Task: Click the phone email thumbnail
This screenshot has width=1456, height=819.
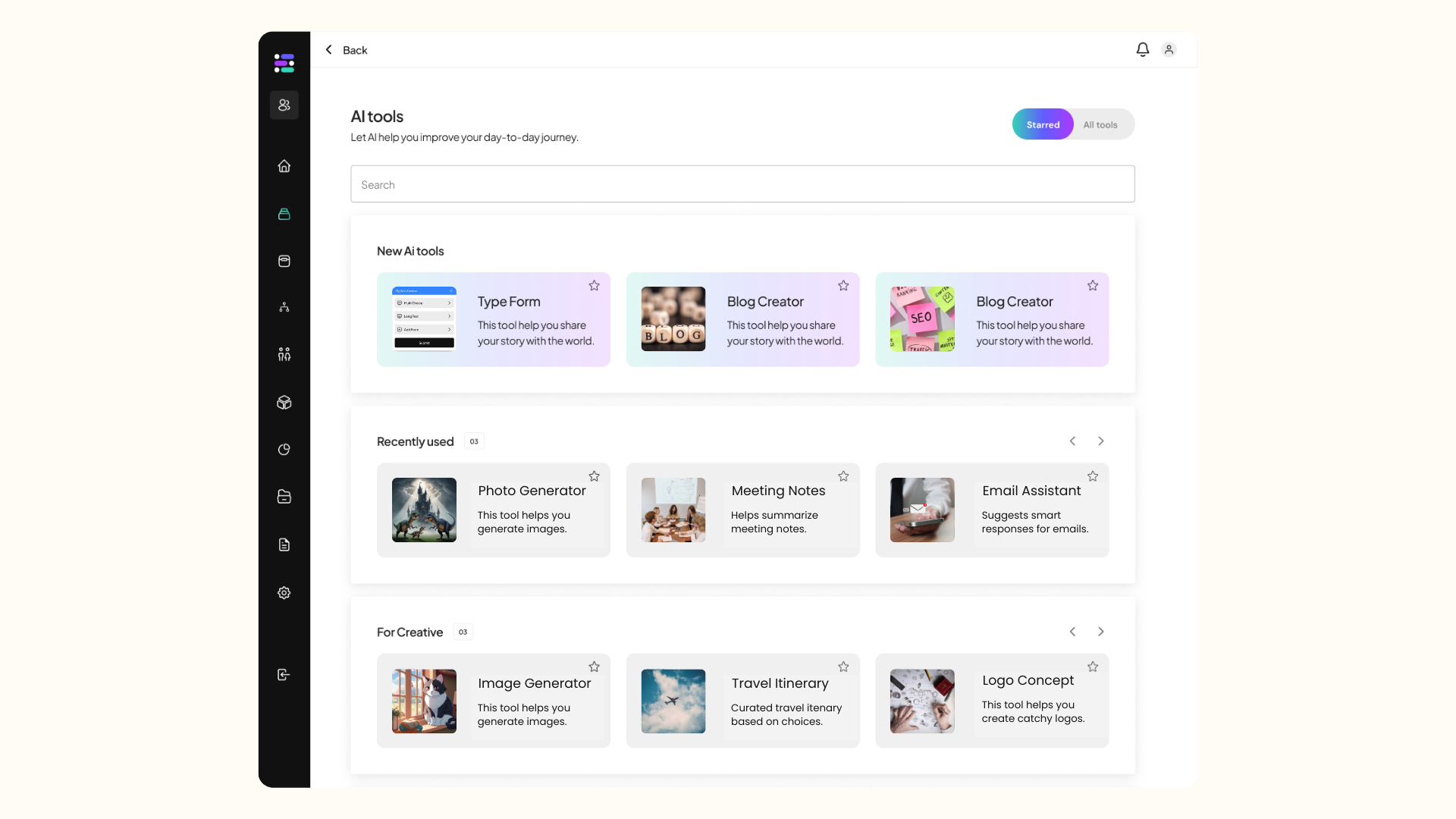Action: click(922, 510)
